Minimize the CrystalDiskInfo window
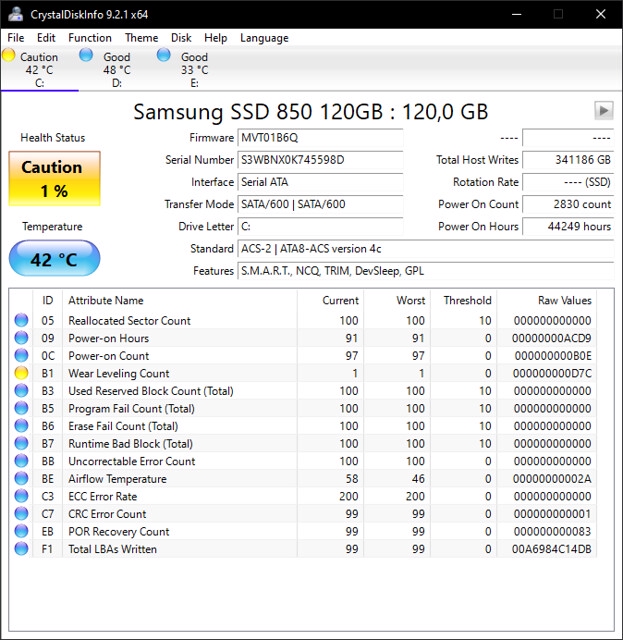The image size is (623, 640). coord(516,14)
